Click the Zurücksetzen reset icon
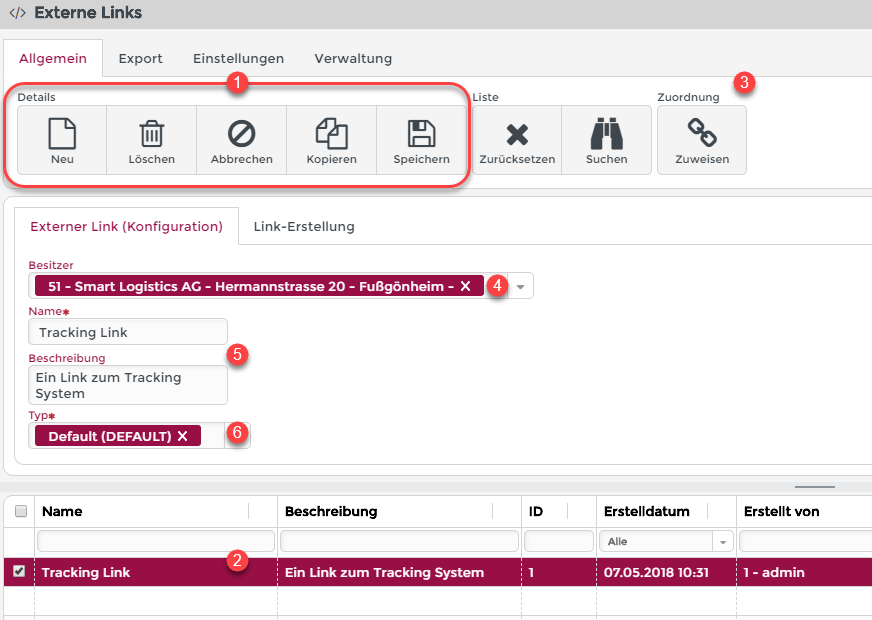 point(516,133)
